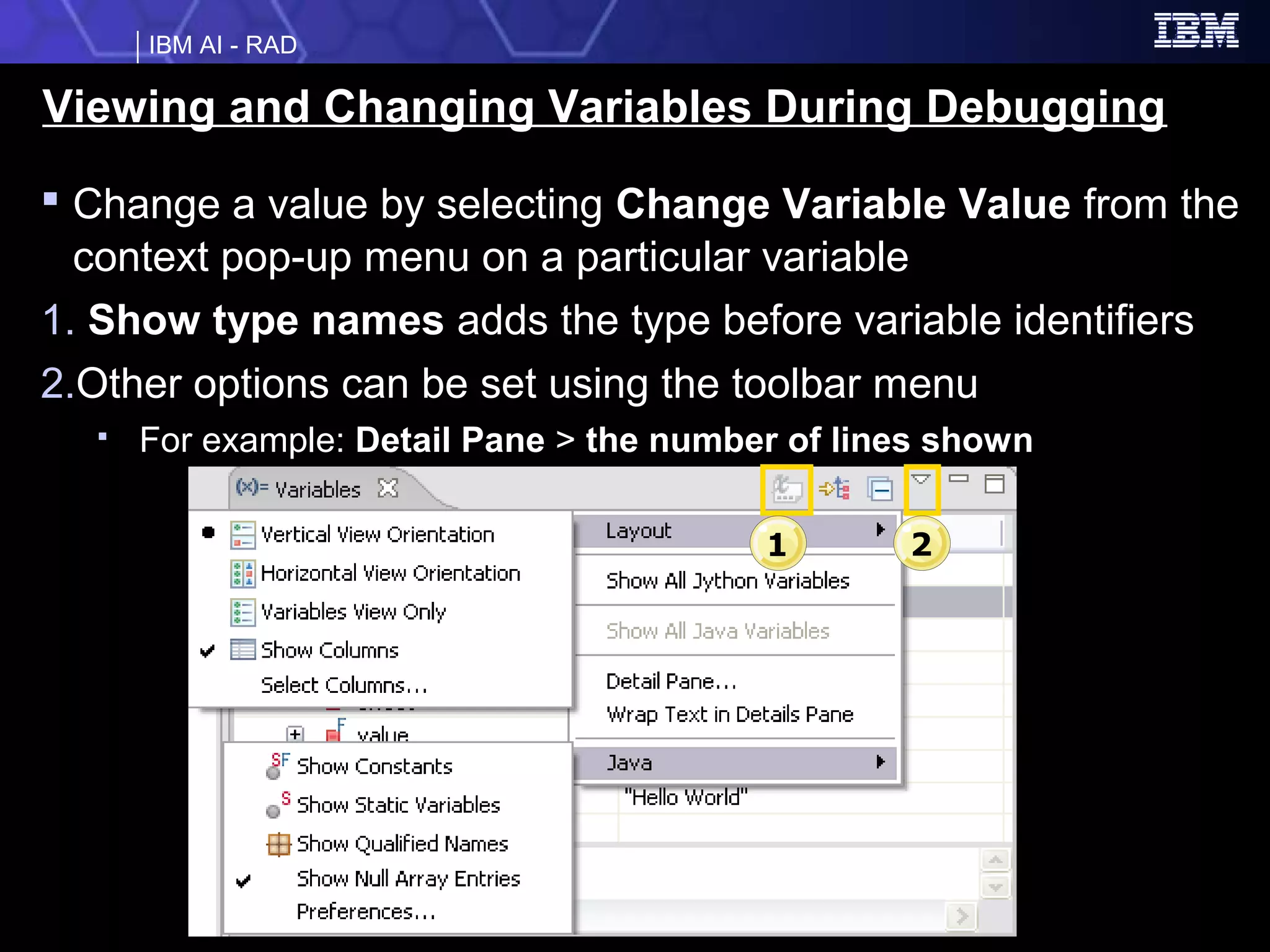Click the Show Static Variables S icon
Screen dimensions: 1270x952
coord(278,804)
